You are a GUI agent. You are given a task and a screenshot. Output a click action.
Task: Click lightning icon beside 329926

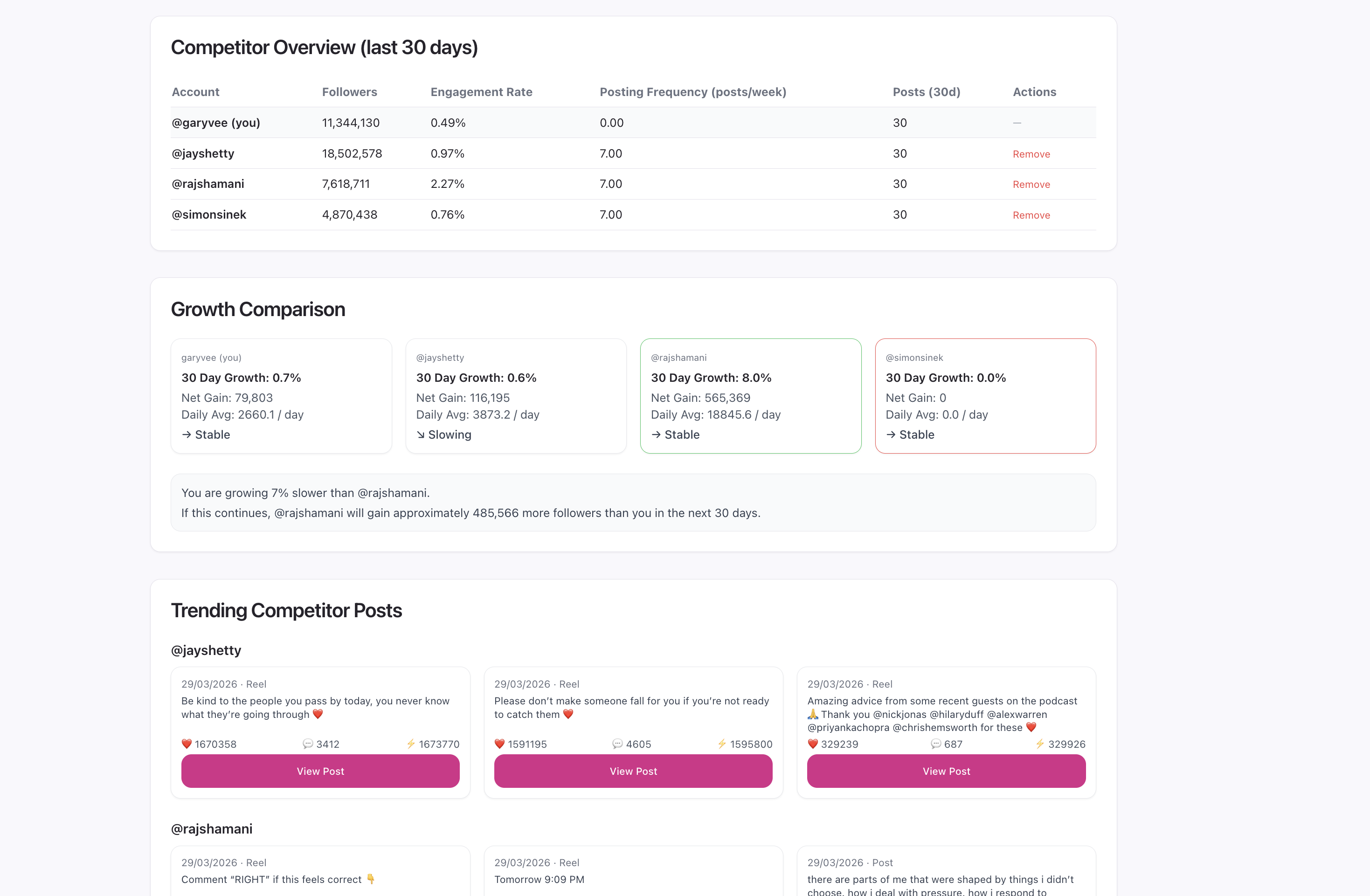[1039, 744]
